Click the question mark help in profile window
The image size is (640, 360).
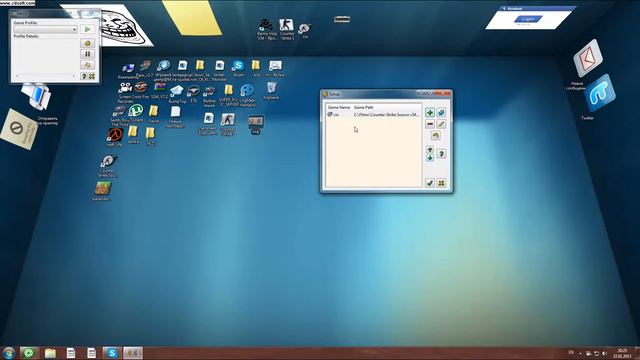click(x=84, y=76)
